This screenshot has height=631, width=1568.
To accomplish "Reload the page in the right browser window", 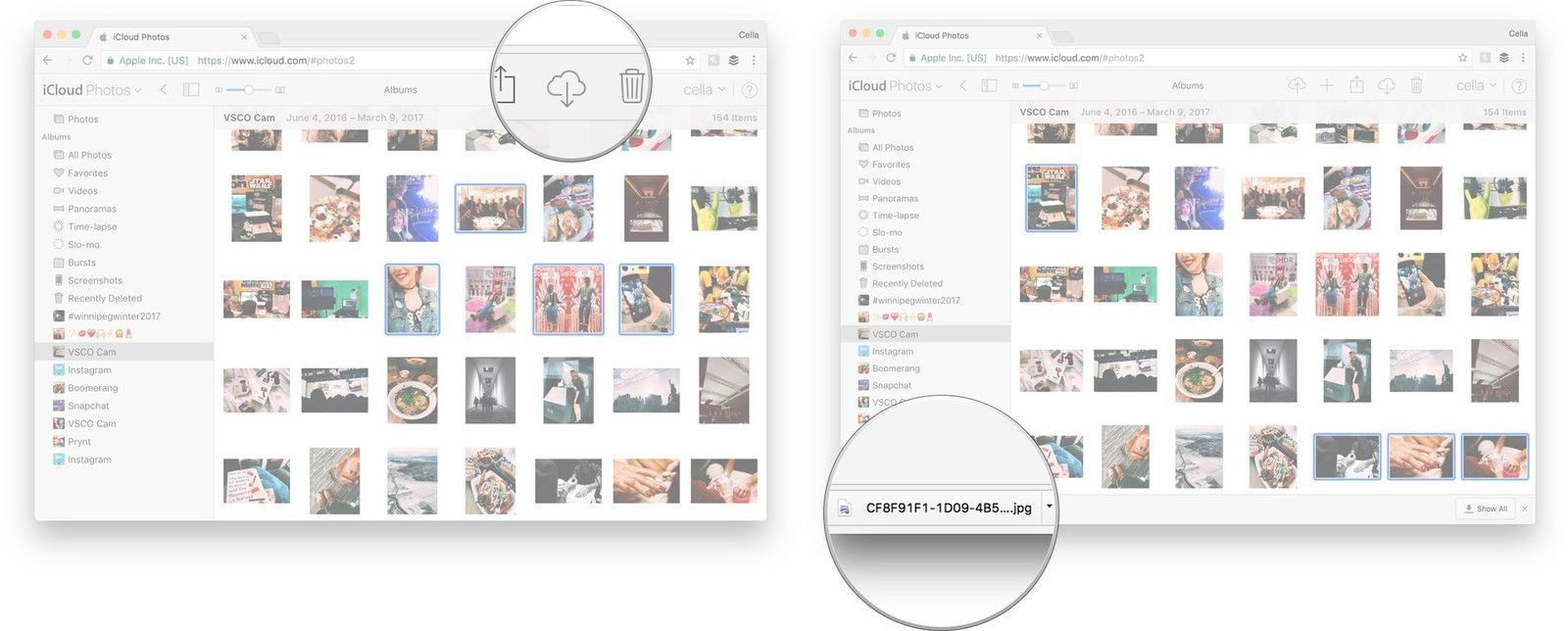I will [x=891, y=58].
